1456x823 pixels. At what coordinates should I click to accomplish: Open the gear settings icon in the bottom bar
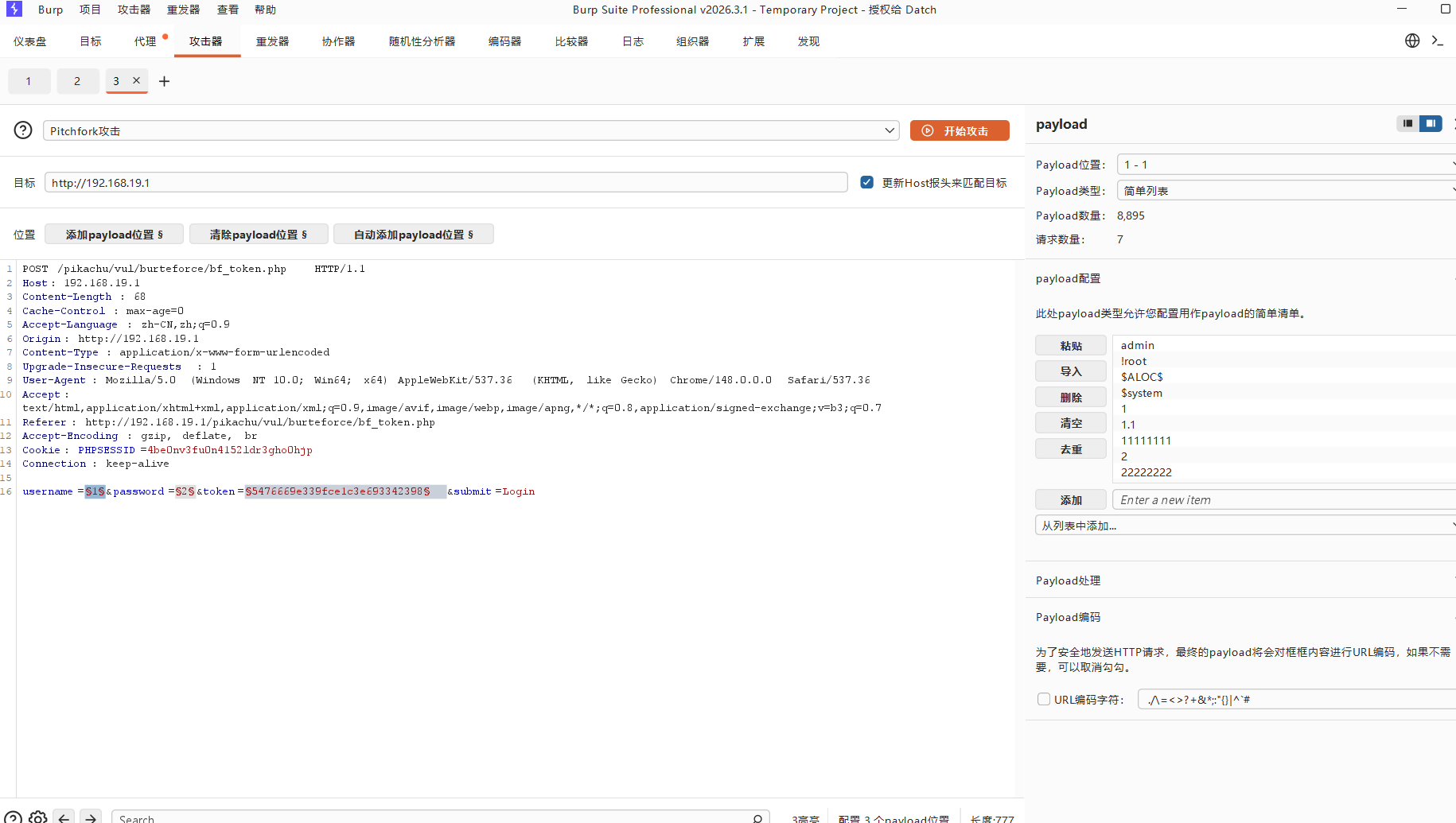tap(38, 817)
